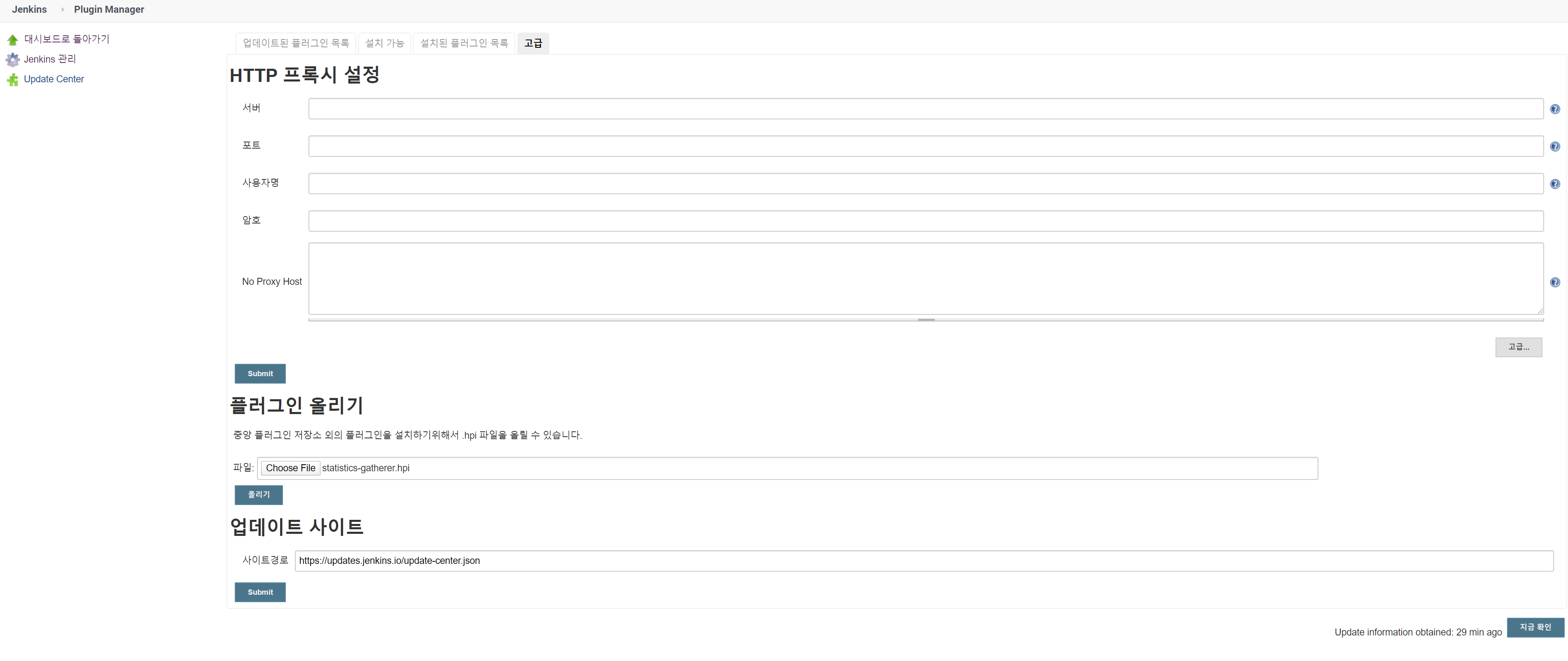Click breadcrumb arrow after Jenkins

[x=63, y=10]
